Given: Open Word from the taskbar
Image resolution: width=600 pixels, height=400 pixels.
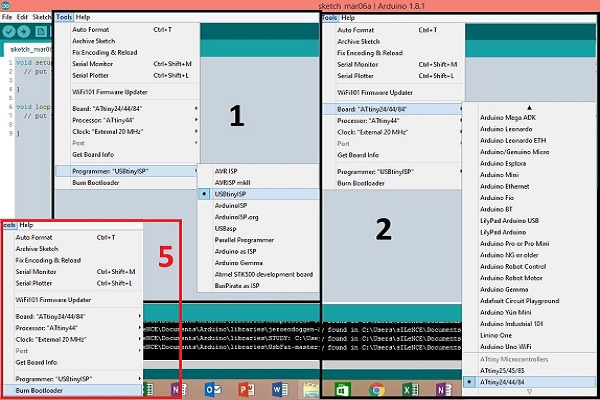Looking at the screenshot, I should (x=280, y=390).
